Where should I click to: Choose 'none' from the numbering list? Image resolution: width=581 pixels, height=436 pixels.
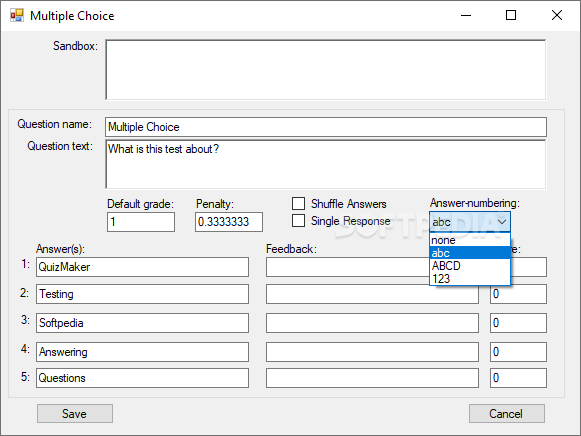tap(470, 240)
